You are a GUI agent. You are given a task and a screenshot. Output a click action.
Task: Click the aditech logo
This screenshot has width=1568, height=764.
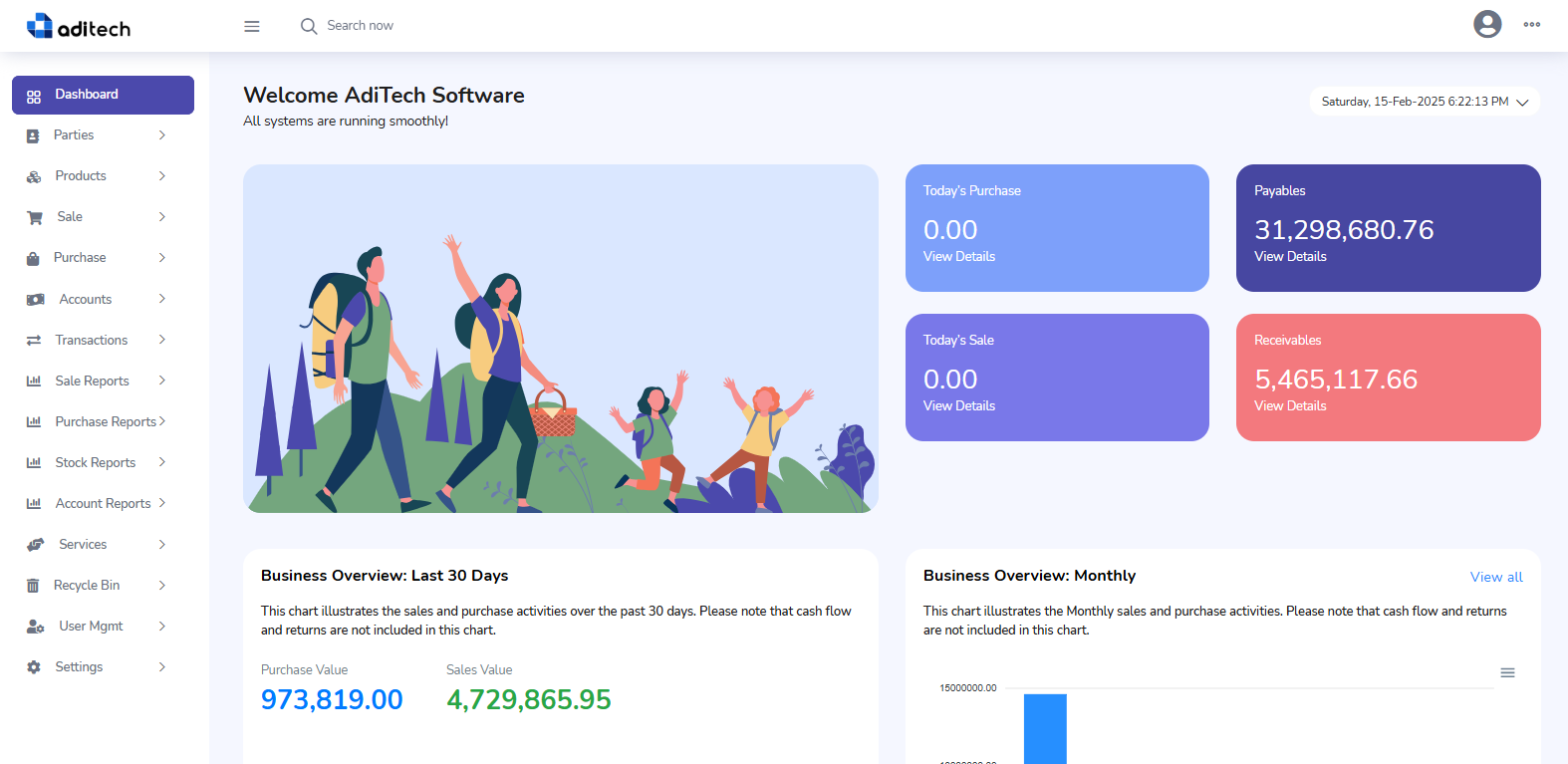[79, 27]
